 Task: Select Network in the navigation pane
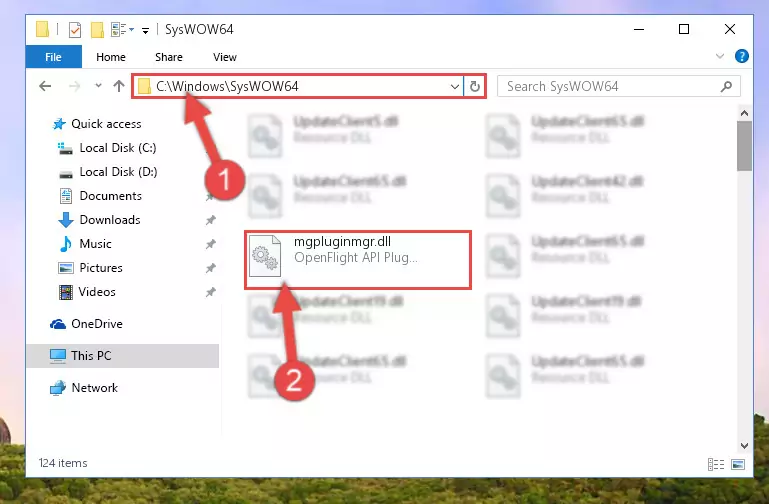pyautogui.click(x=95, y=387)
